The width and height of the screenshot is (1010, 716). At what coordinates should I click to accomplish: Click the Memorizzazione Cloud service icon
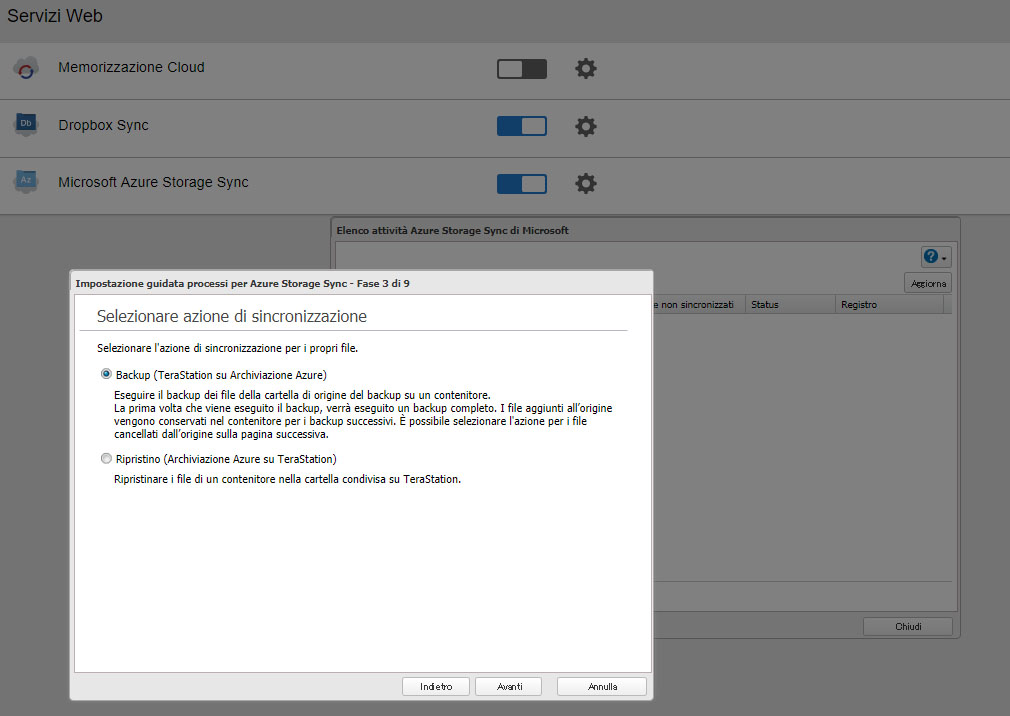(26, 69)
